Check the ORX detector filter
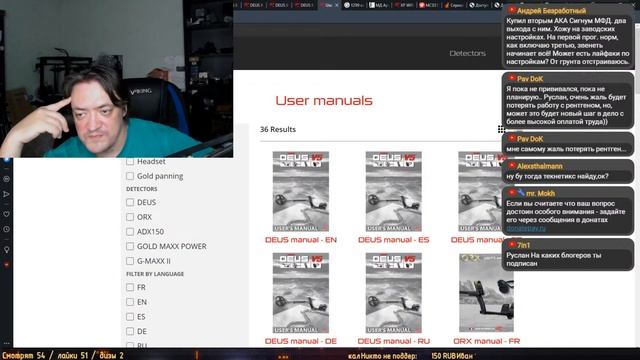 tap(130, 217)
